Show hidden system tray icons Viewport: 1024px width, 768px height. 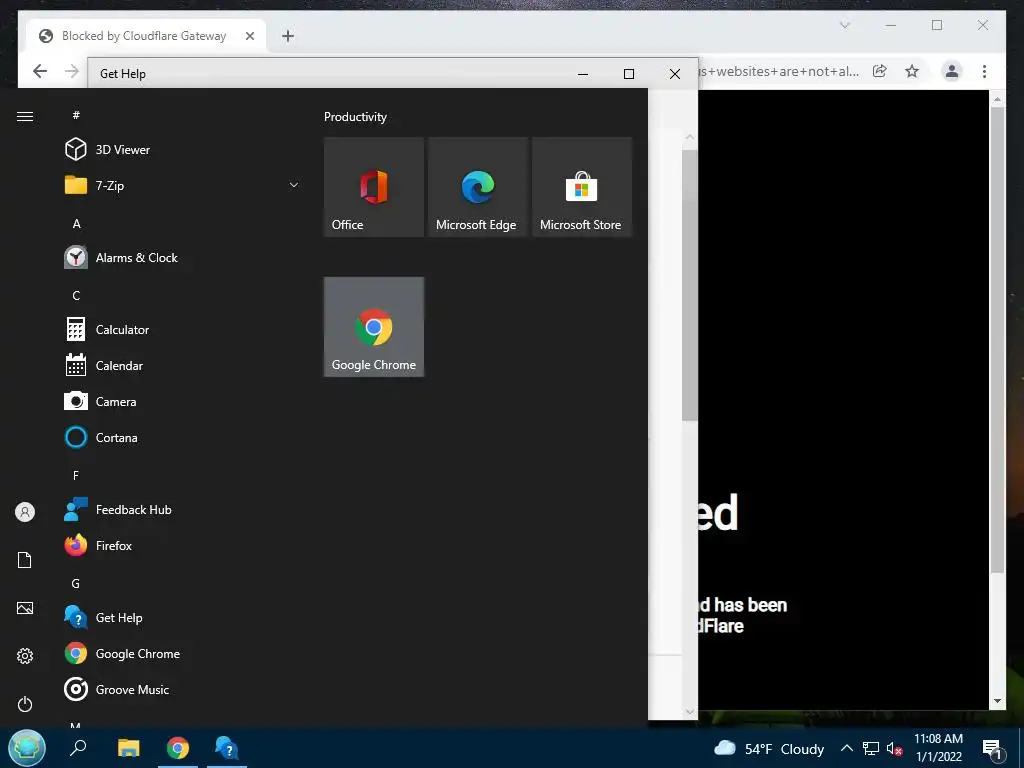[846, 748]
